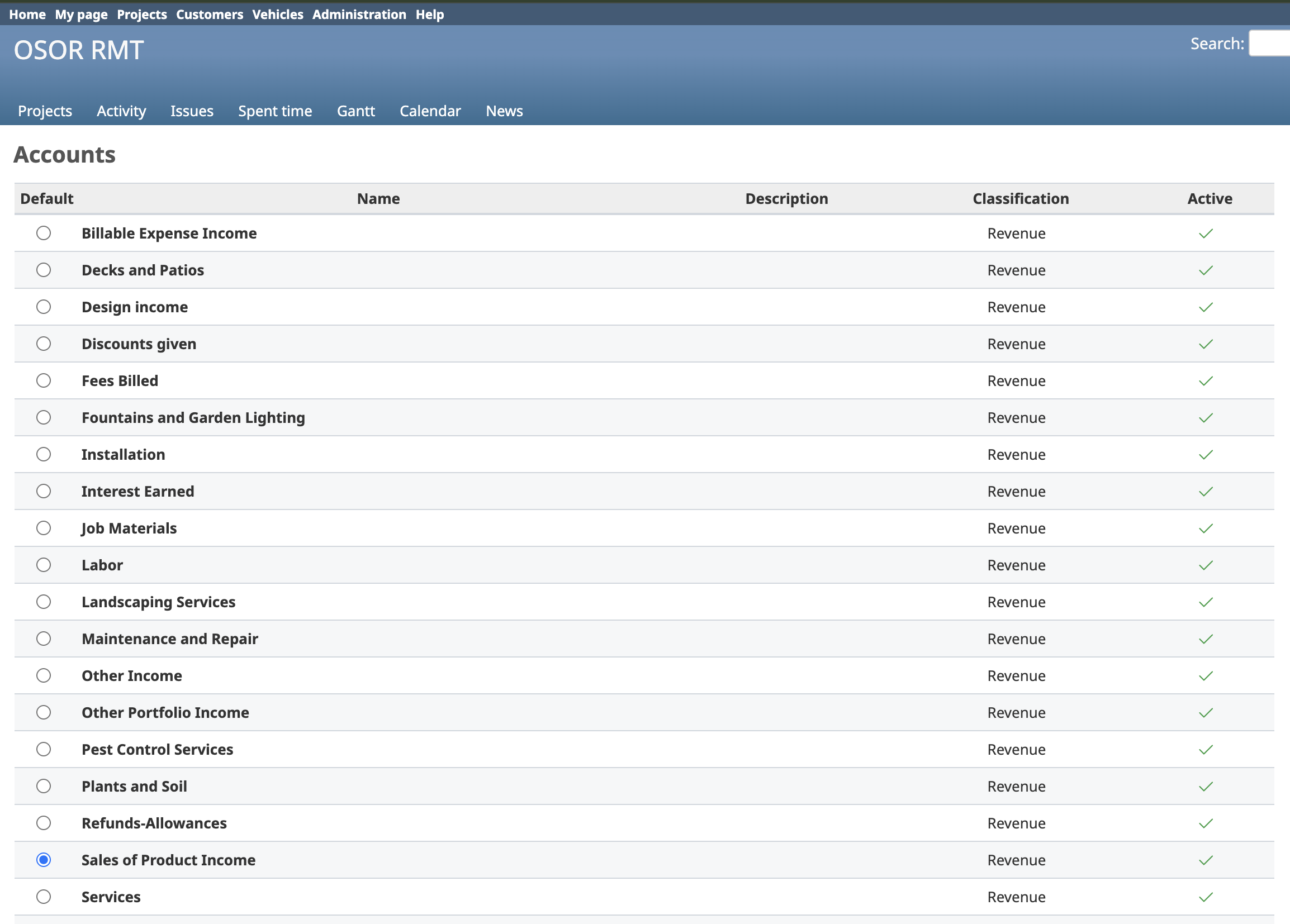The image size is (1290, 924).
Task: Select Sales of Product Income default radio
Action: 44,860
